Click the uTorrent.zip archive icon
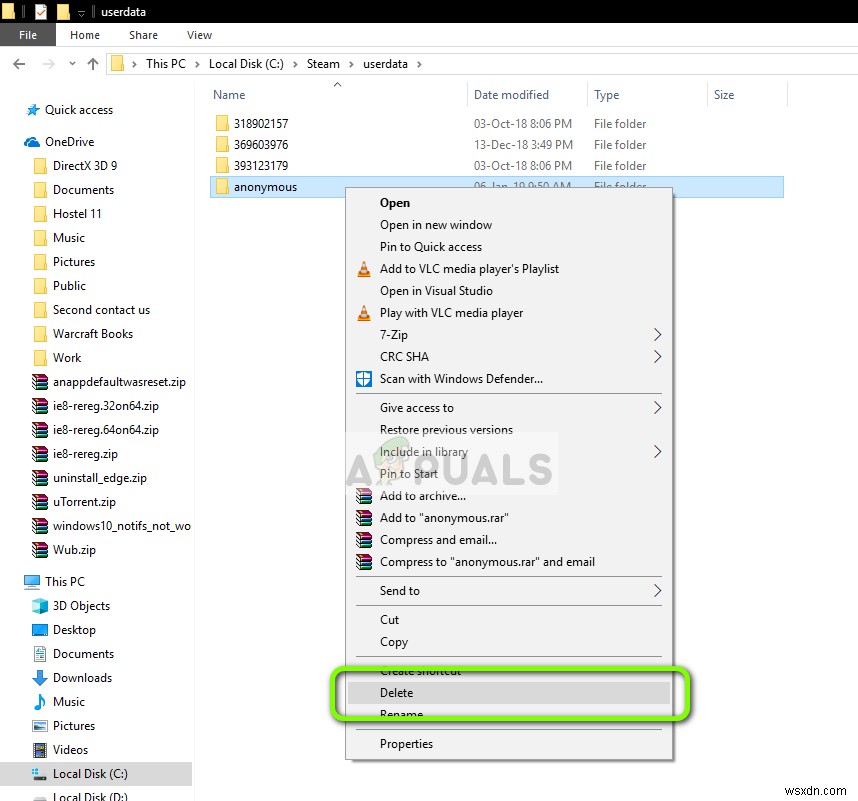Screen dimensions: 858x801 click(x=40, y=502)
